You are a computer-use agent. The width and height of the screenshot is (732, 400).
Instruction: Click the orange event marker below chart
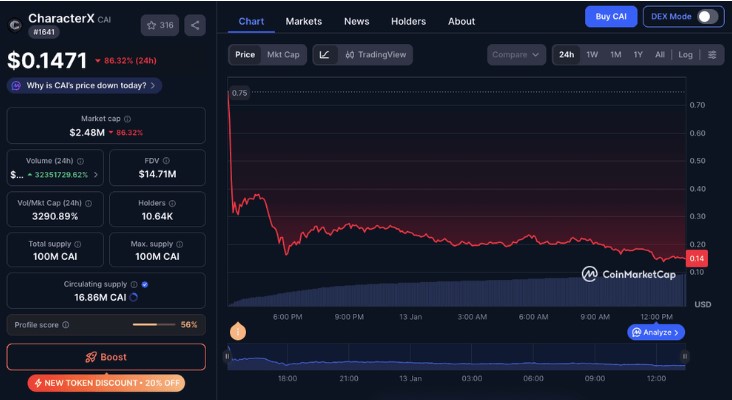click(238, 331)
